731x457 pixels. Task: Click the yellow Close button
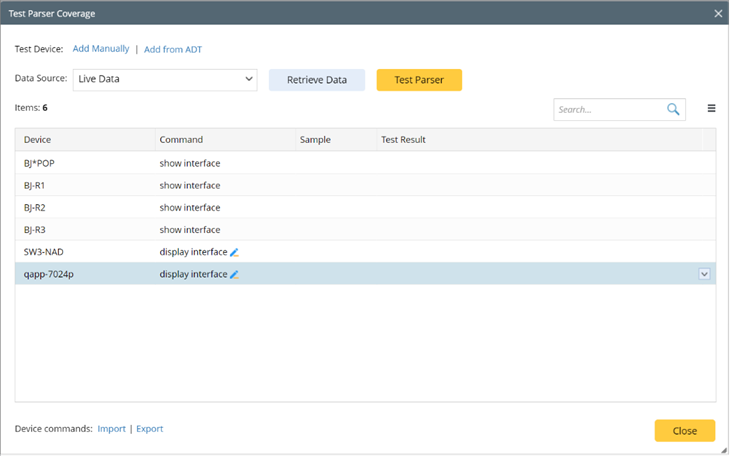(684, 431)
